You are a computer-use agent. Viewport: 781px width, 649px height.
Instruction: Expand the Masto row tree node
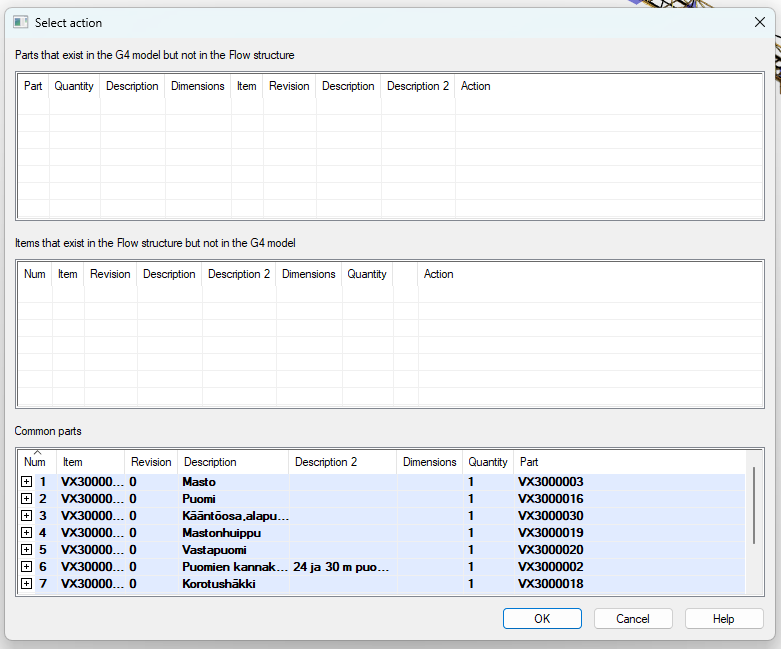click(x=26, y=482)
